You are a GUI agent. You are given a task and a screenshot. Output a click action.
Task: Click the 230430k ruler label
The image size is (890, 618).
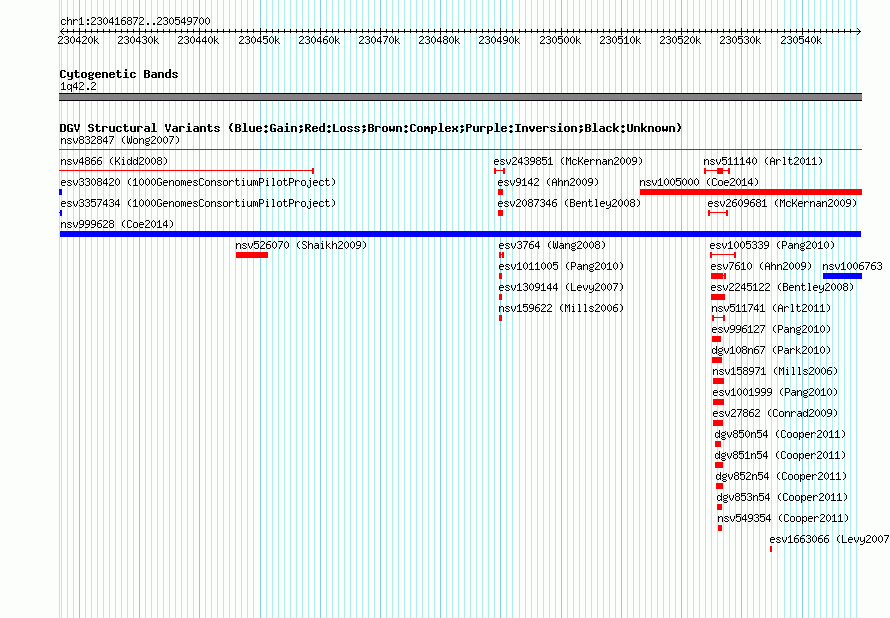click(138, 40)
